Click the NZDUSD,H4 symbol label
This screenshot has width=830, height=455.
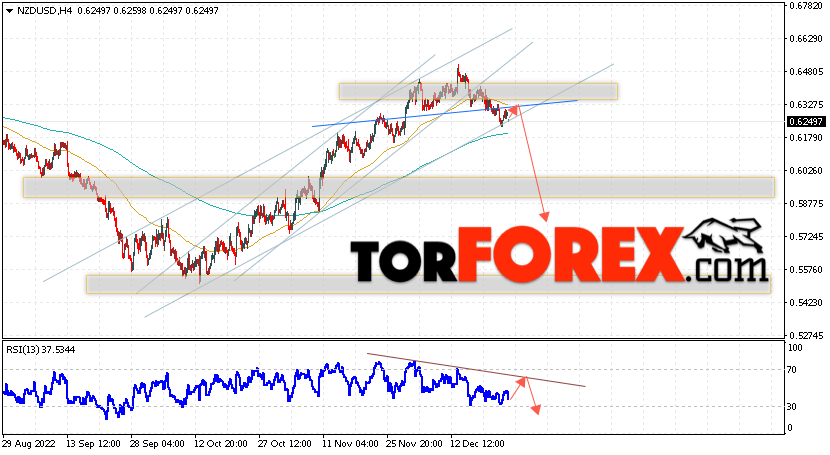click(44, 11)
